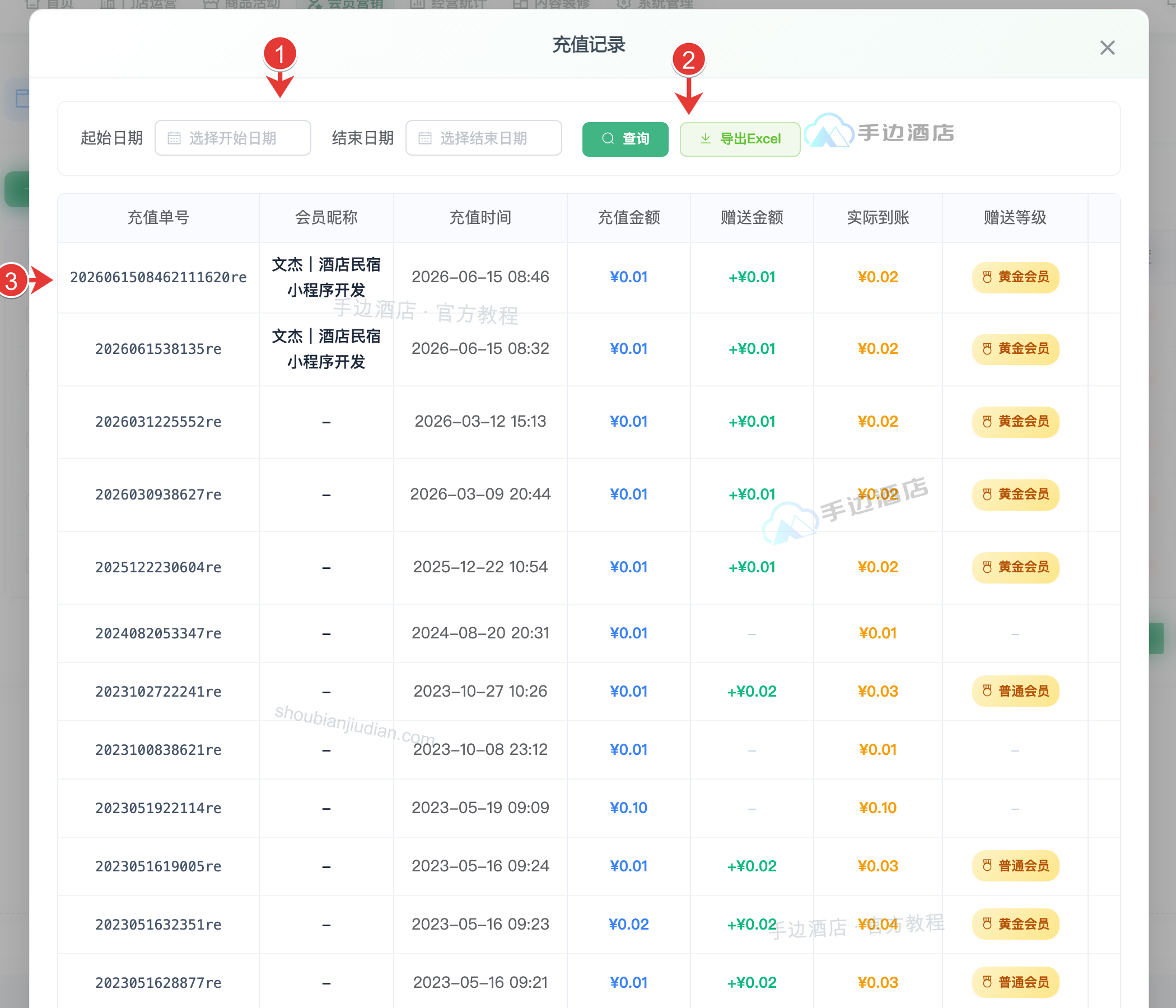
Task: Click 黄金会员 badge on 2026-06-15 08:46 row
Action: click(1015, 277)
